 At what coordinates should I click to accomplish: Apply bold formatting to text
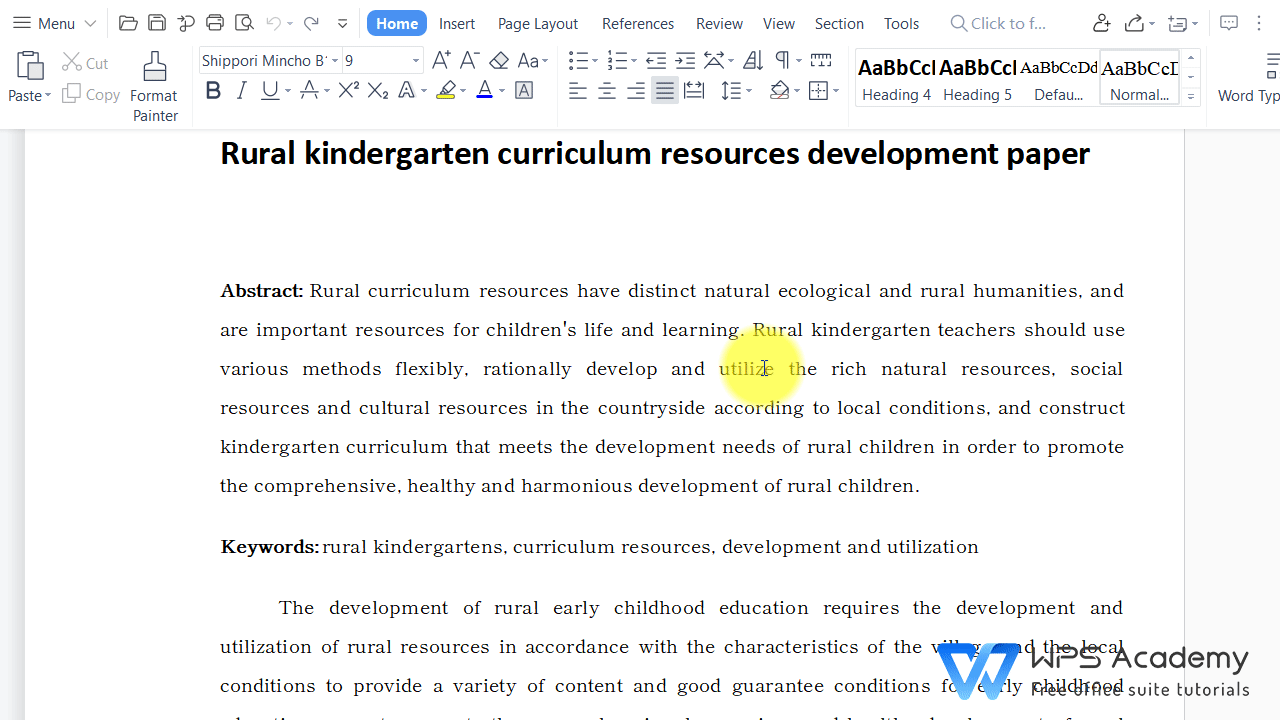[212, 90]
